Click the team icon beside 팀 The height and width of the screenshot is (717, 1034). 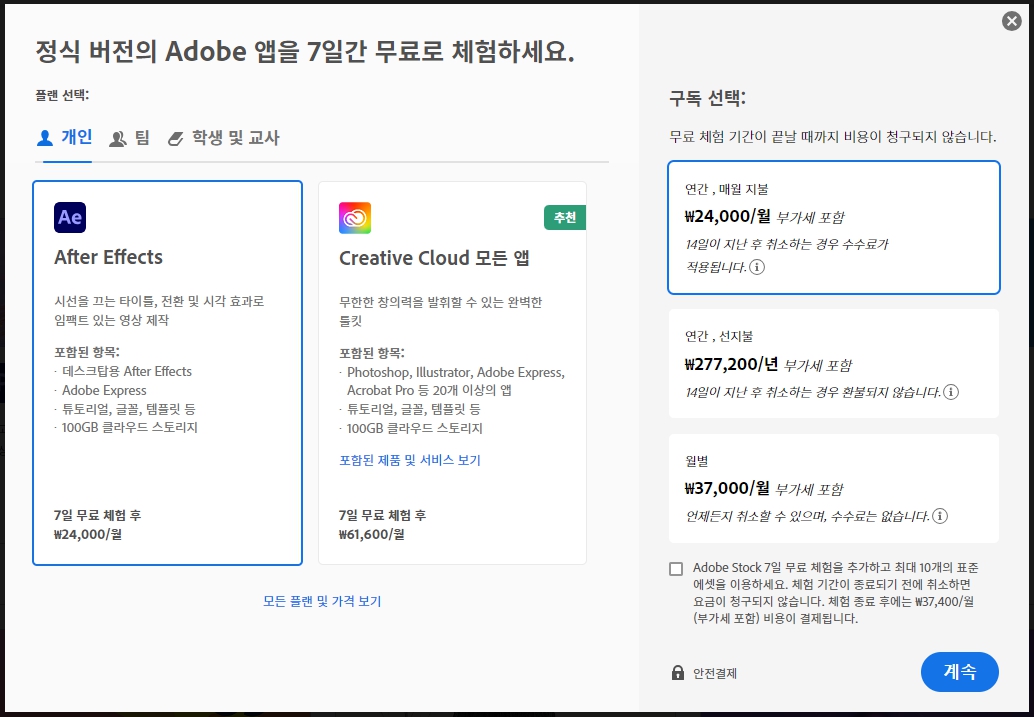click(x=118, y=139)
